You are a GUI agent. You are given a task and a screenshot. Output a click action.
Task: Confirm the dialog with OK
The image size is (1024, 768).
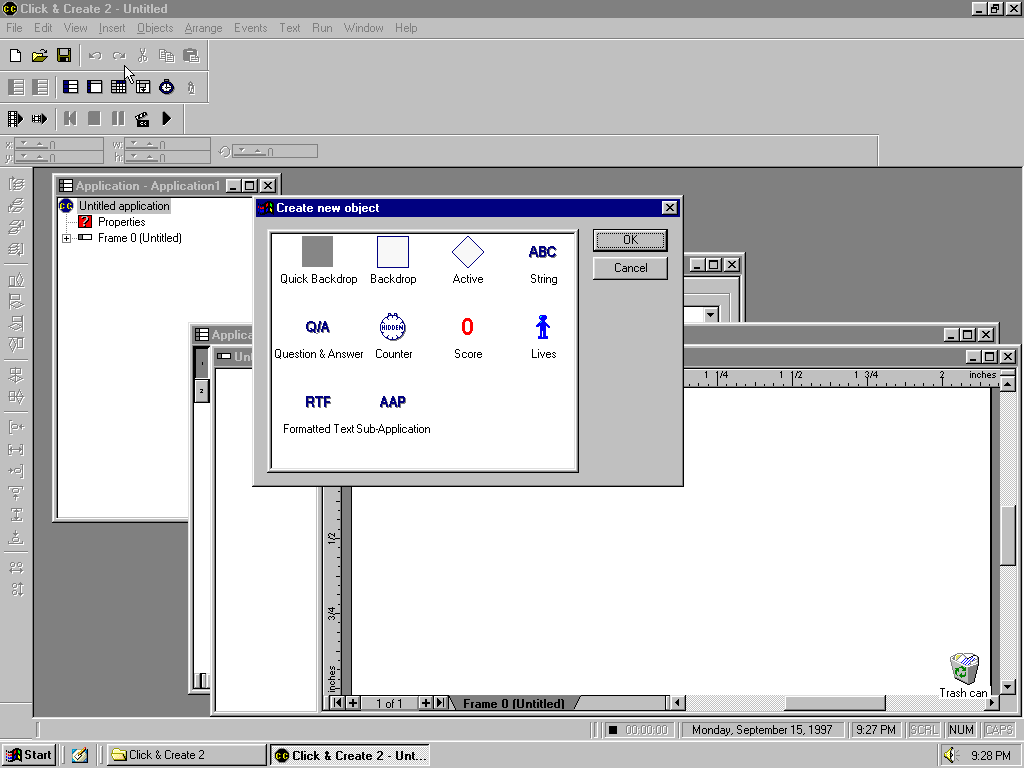(x=630, y=240)
